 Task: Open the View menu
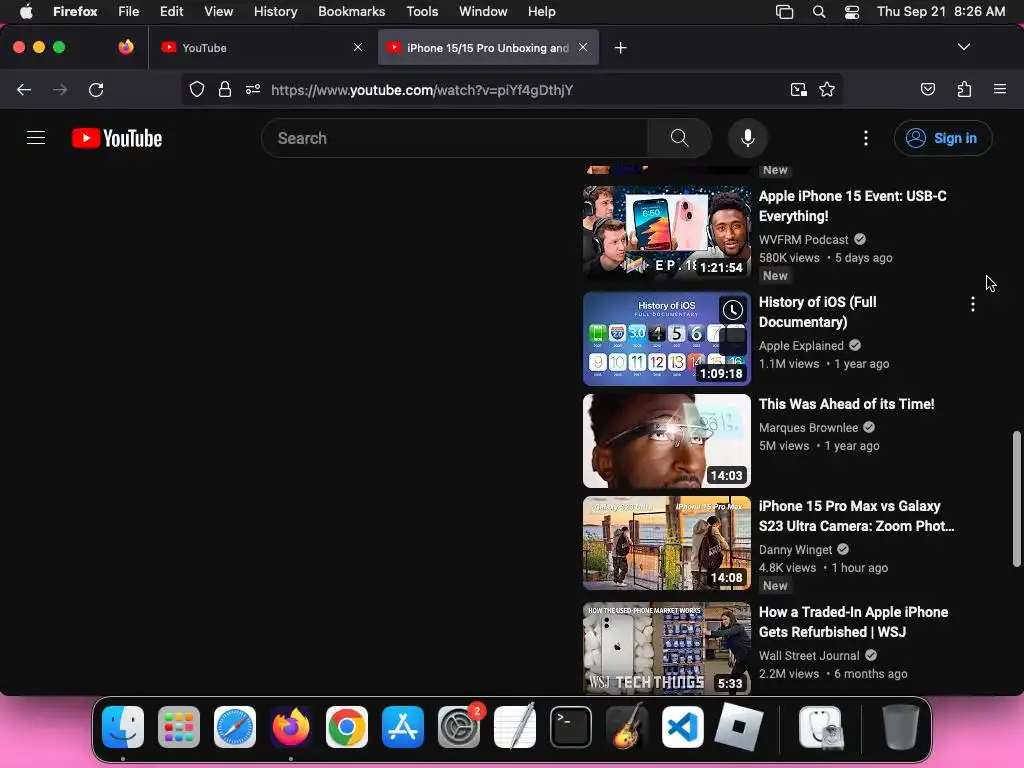(x=218, y=11)
